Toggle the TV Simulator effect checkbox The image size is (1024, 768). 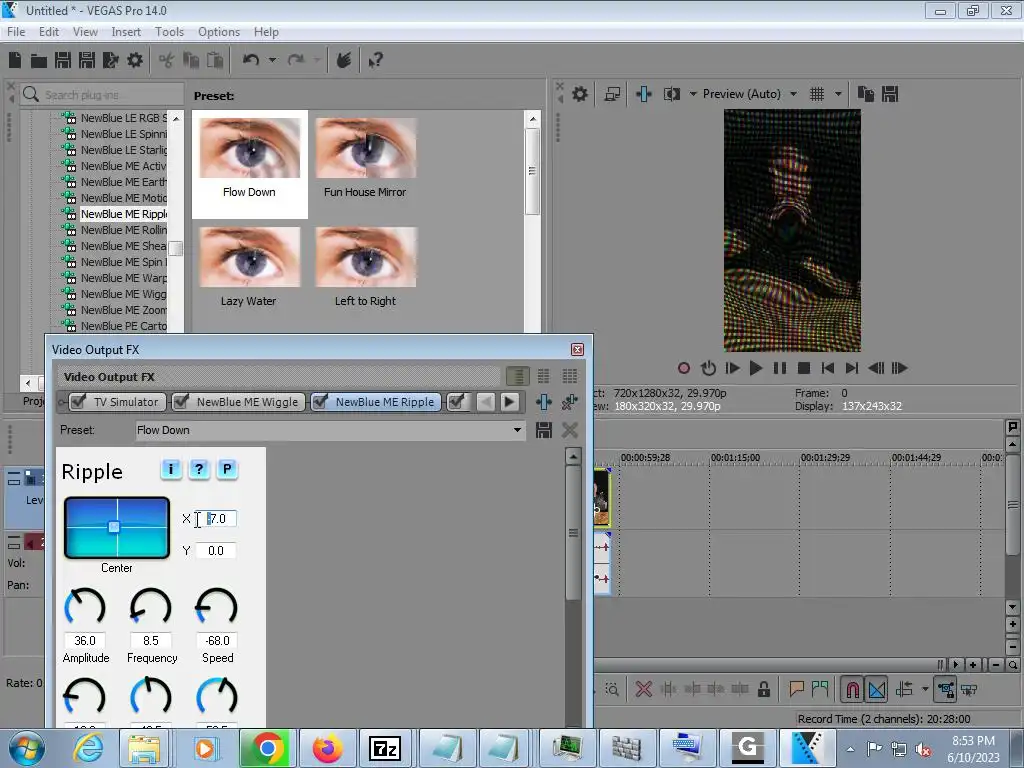coord(78,402)
